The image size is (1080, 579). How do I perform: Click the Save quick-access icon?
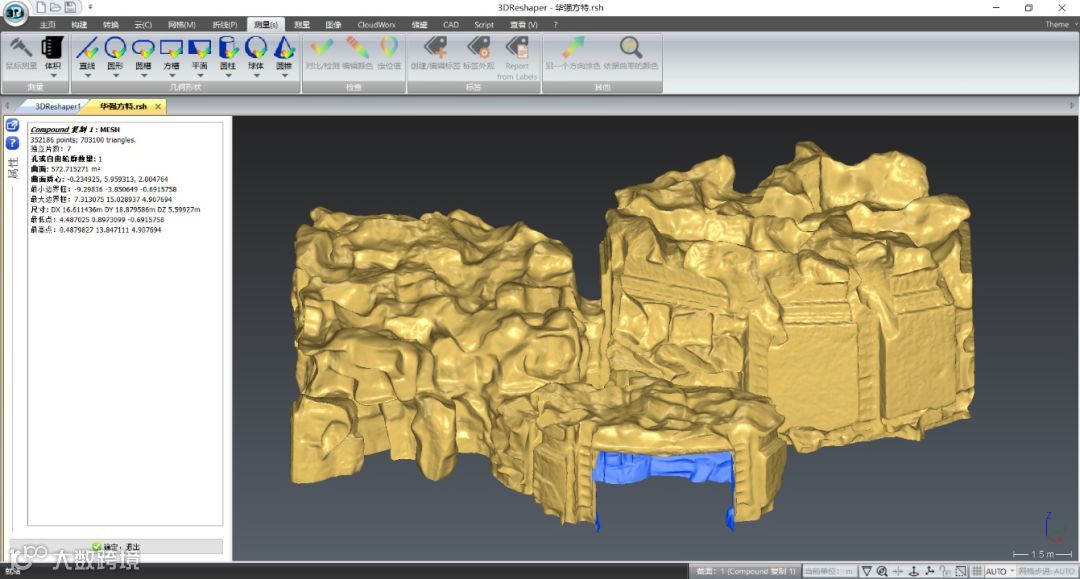(x=70, y=8)
